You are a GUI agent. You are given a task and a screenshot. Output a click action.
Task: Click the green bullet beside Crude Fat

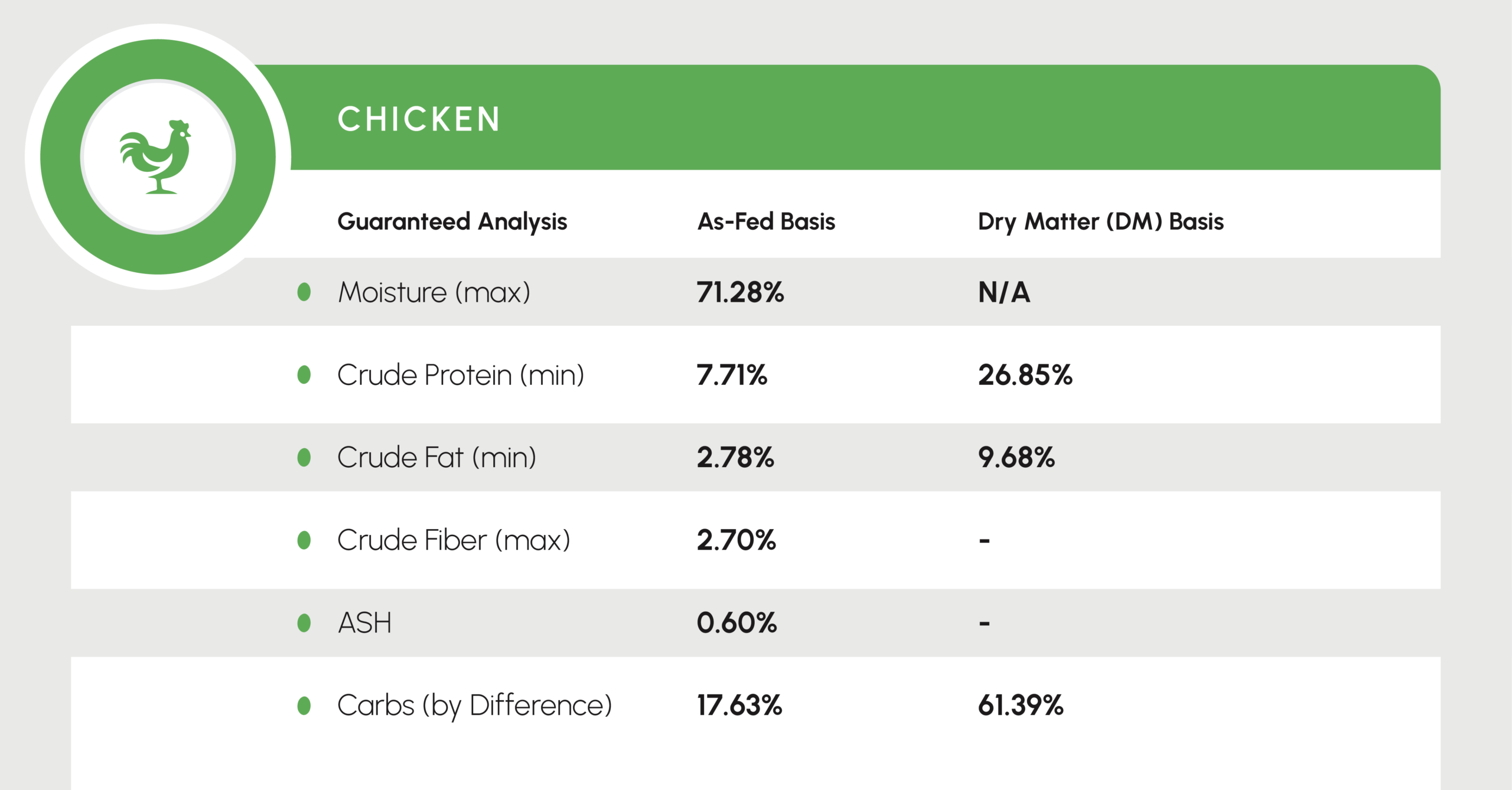pyautogui.click(x=304, y=457)
